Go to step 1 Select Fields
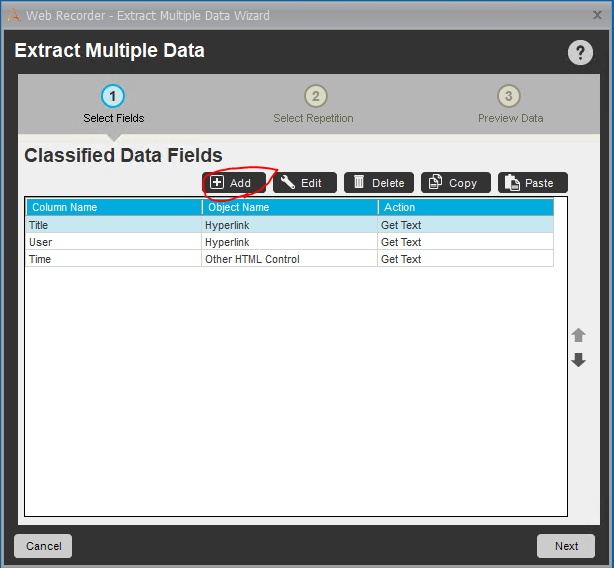The height and width of the screenshot is (568, 614). [x=113, y=104]
